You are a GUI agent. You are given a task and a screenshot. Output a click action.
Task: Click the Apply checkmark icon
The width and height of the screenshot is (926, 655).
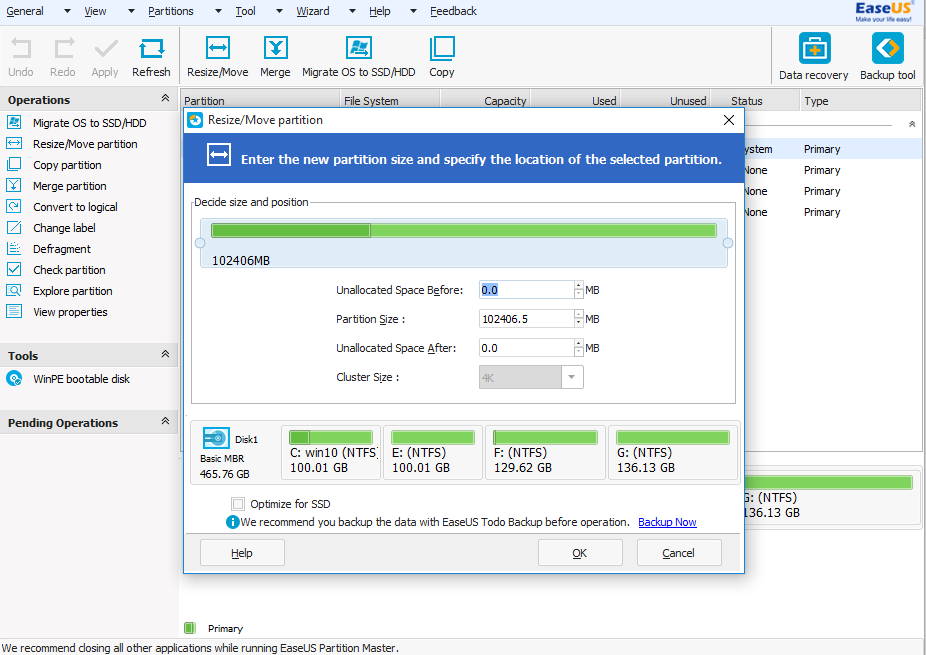pos(106,48)
